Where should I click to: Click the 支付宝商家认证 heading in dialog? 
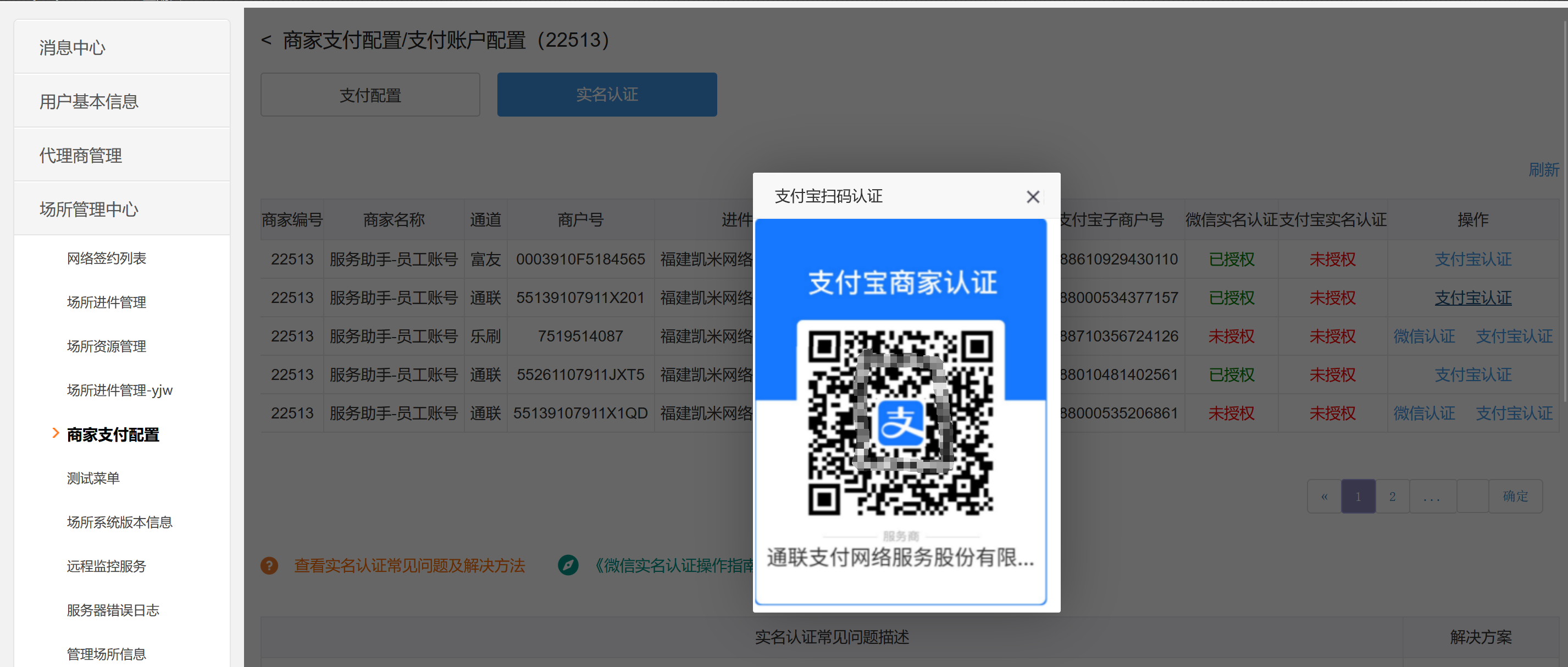902,283
